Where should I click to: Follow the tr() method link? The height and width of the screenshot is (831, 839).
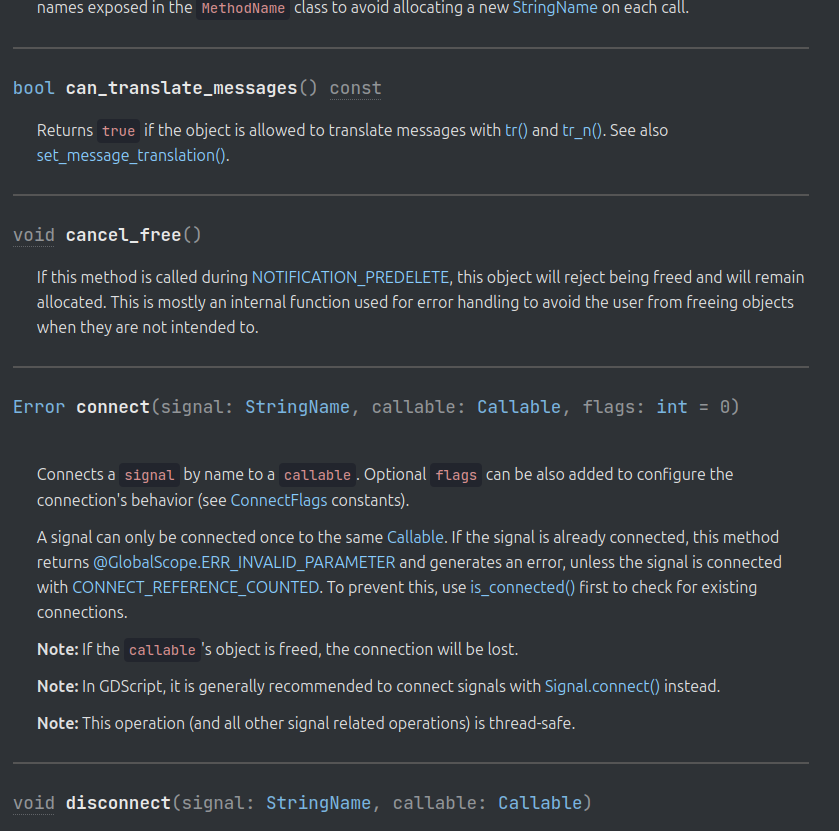(516, 130)
